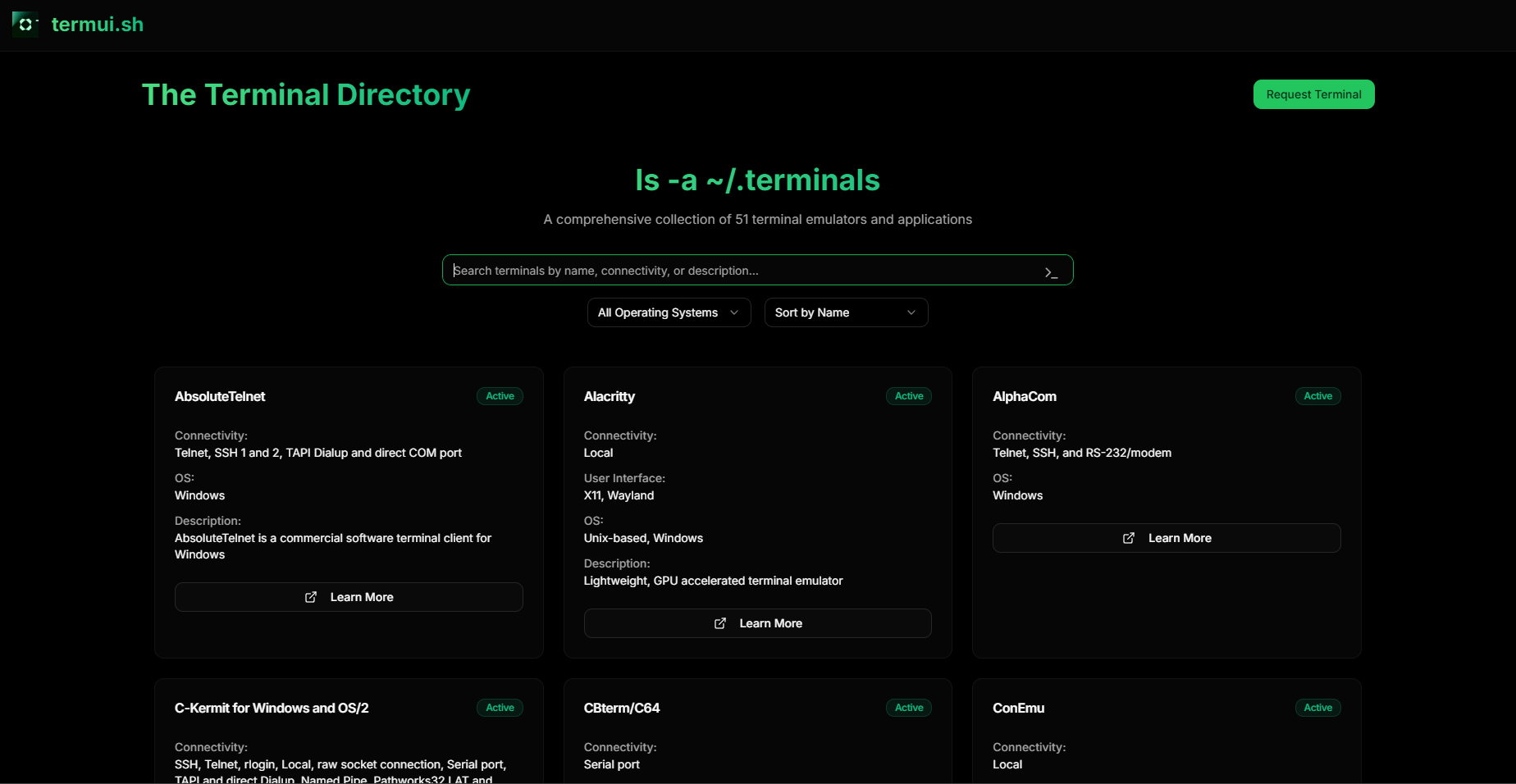Open the All Operating Systems dropdown
Image resolution: width=1516 pixels, height=784 pixels.
668,312
